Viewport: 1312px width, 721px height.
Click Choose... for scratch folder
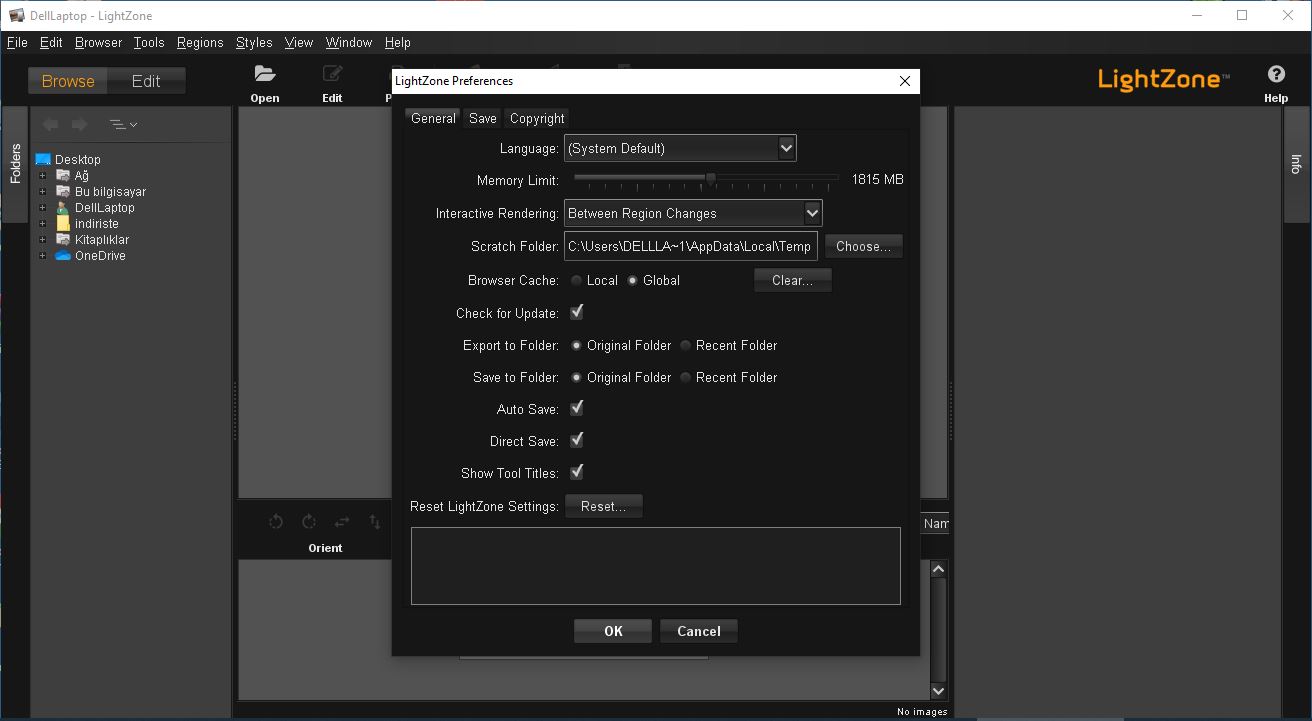click(864, 246)
